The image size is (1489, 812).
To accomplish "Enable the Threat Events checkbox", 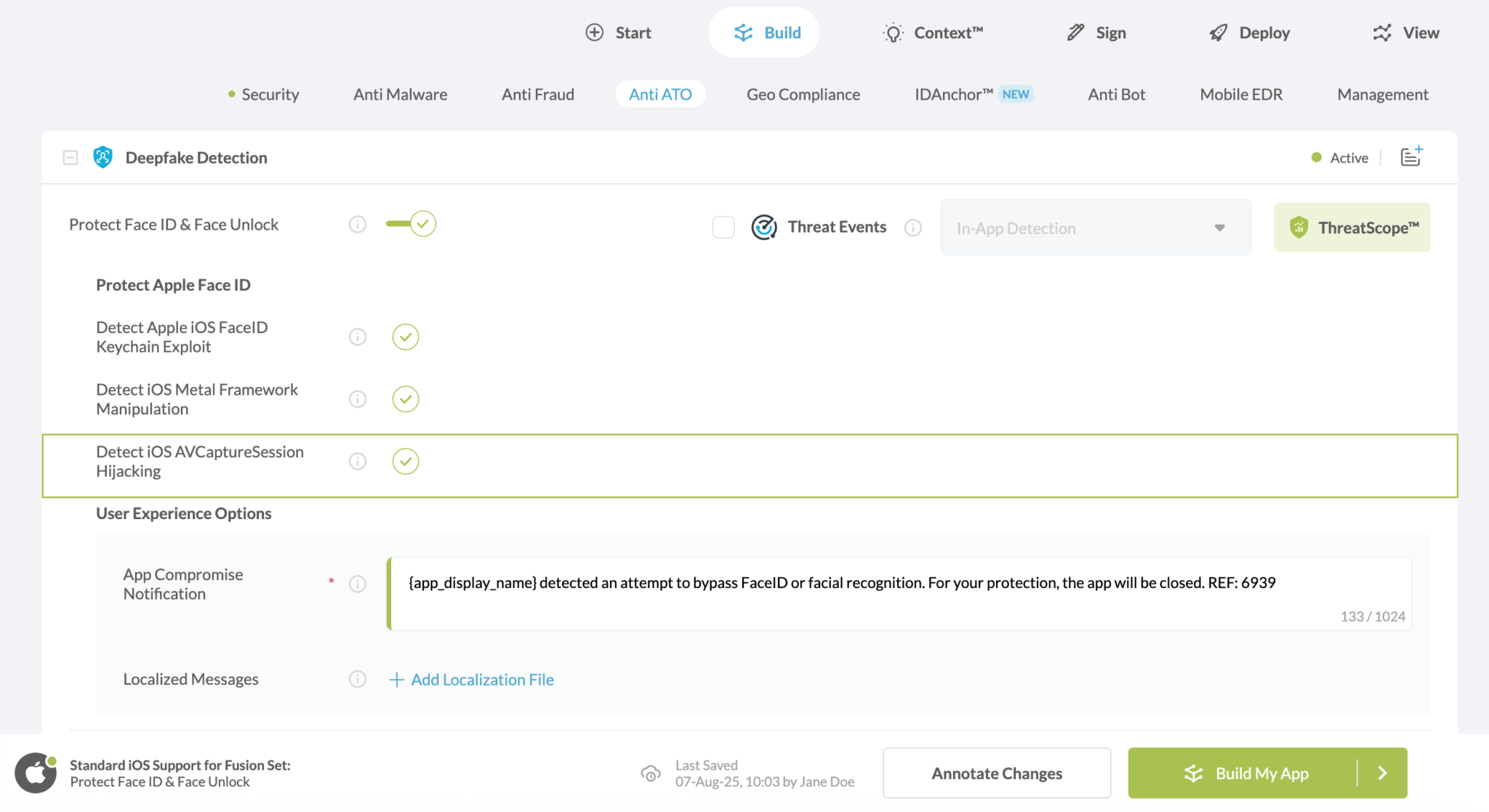I will point(723,228).
